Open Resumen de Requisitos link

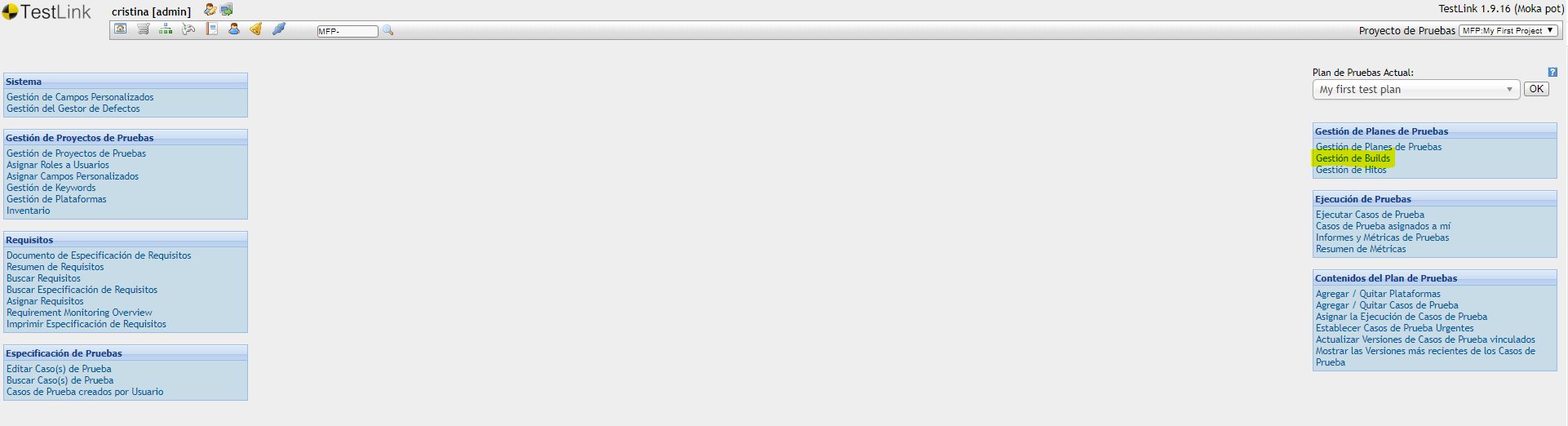[55, 267]
